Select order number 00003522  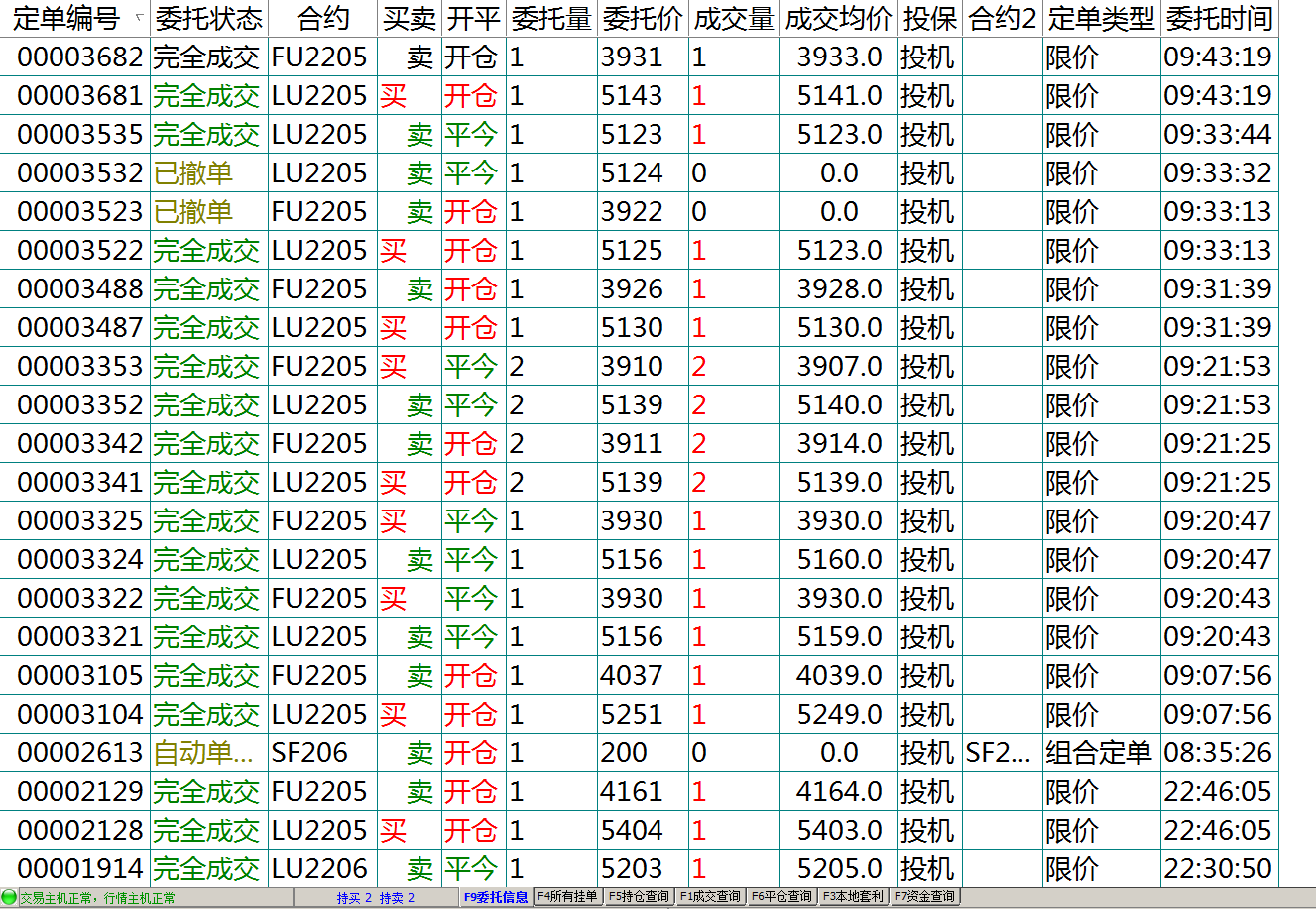[x=80, y=251]
